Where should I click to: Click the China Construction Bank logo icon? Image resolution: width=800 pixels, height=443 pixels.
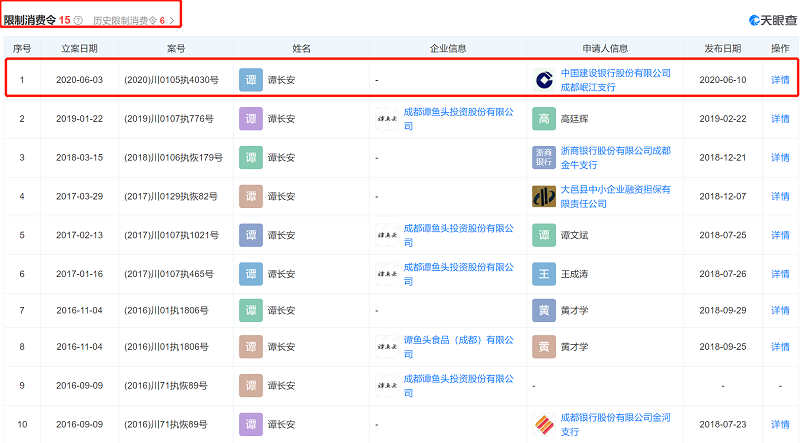(544, 79)
